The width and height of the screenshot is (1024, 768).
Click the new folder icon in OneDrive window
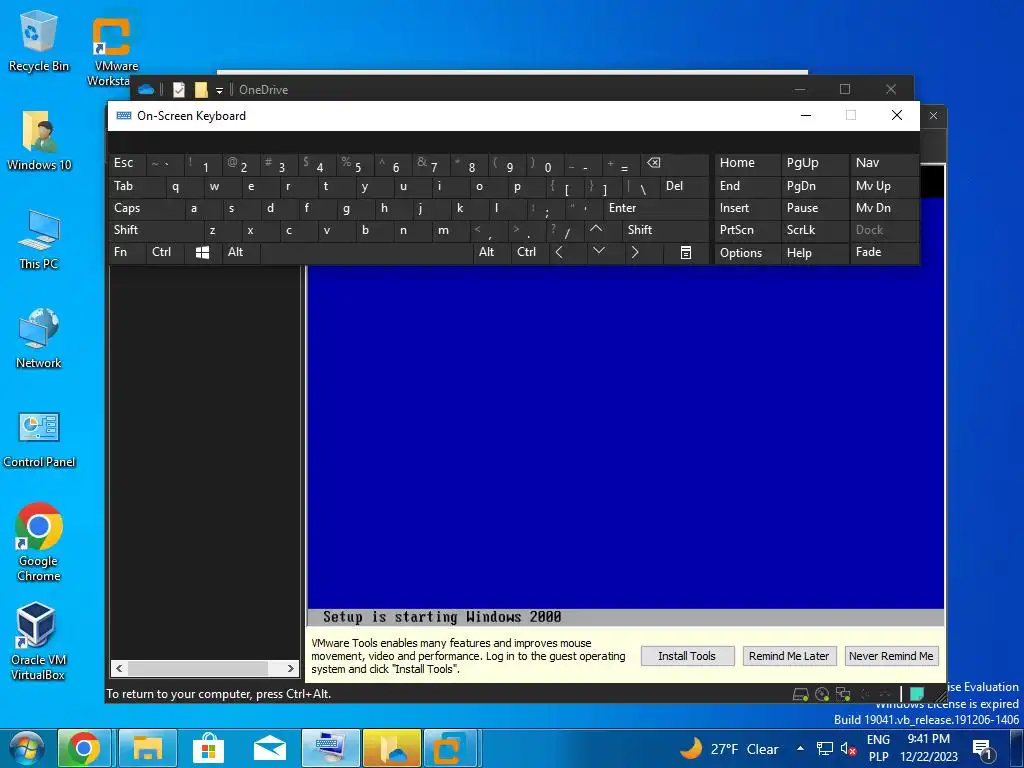coord(201,89)
